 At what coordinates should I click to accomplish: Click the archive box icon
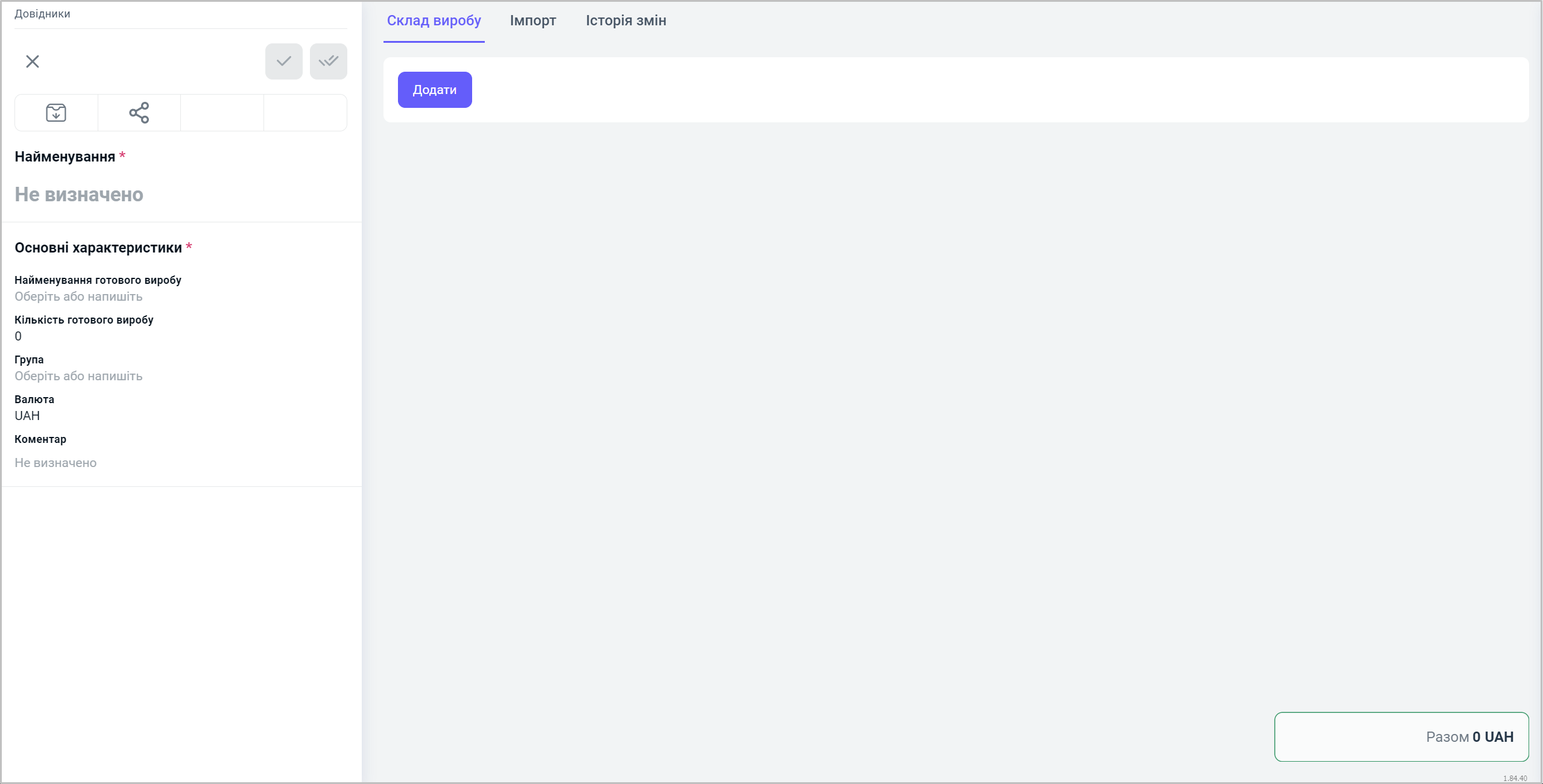point(56,113)
